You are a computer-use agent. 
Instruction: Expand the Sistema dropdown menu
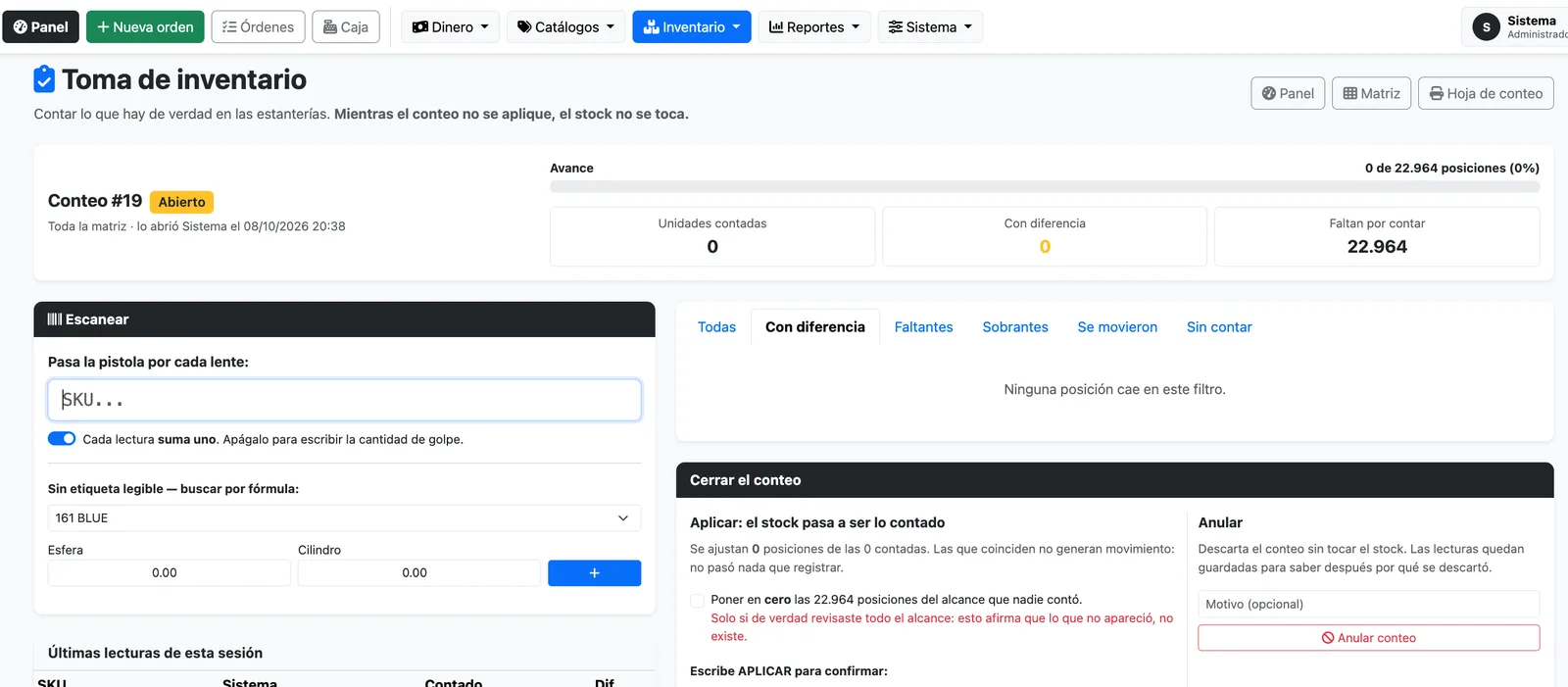(x=930, y=26)
